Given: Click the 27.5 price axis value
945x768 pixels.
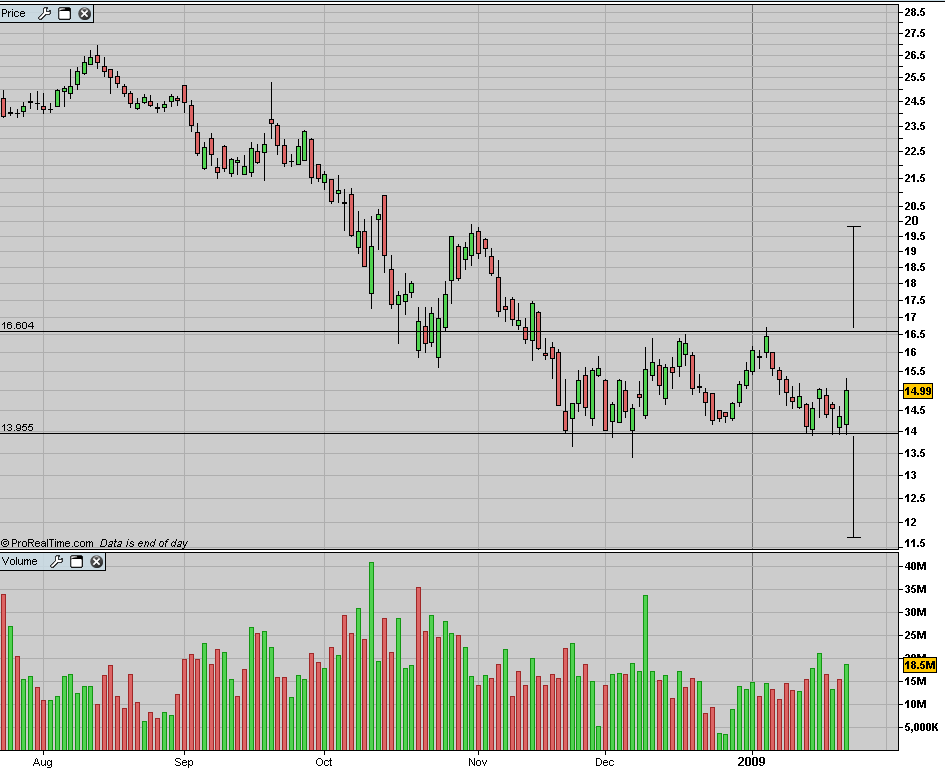Looking at the screenshot, I should (x=915, y=33).
